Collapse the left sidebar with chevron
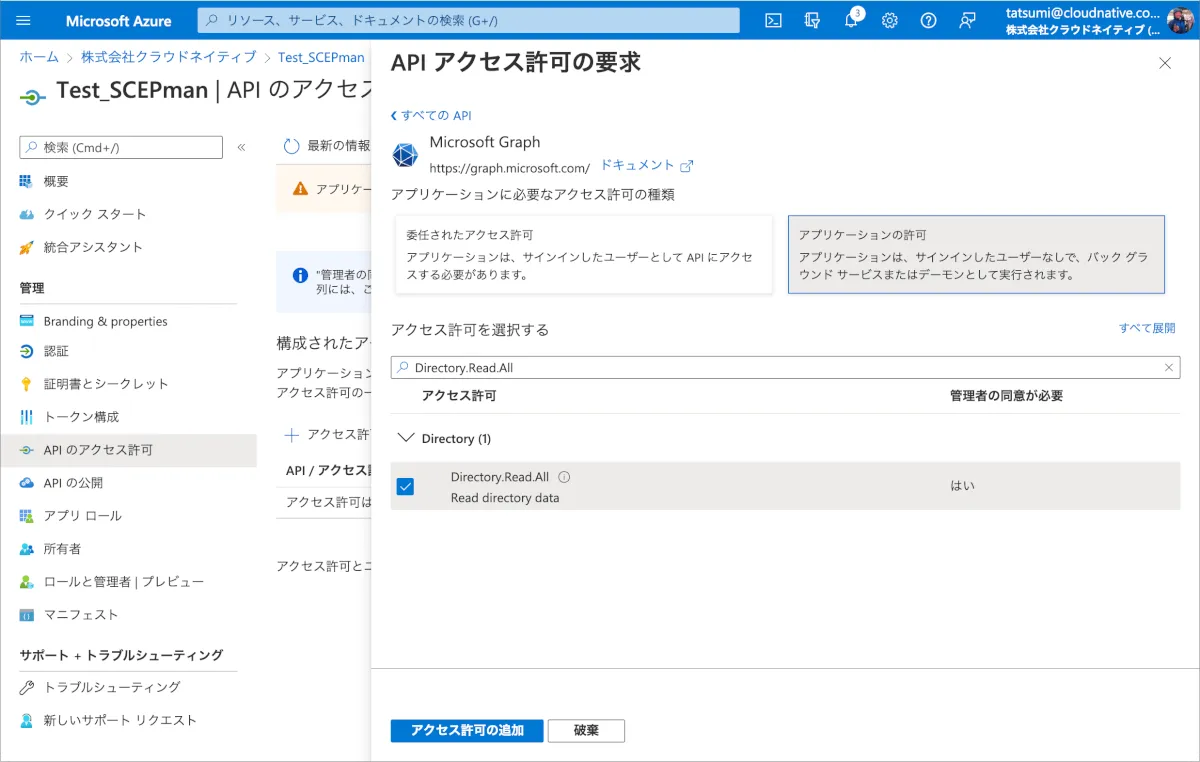 [x=241, y=148]
